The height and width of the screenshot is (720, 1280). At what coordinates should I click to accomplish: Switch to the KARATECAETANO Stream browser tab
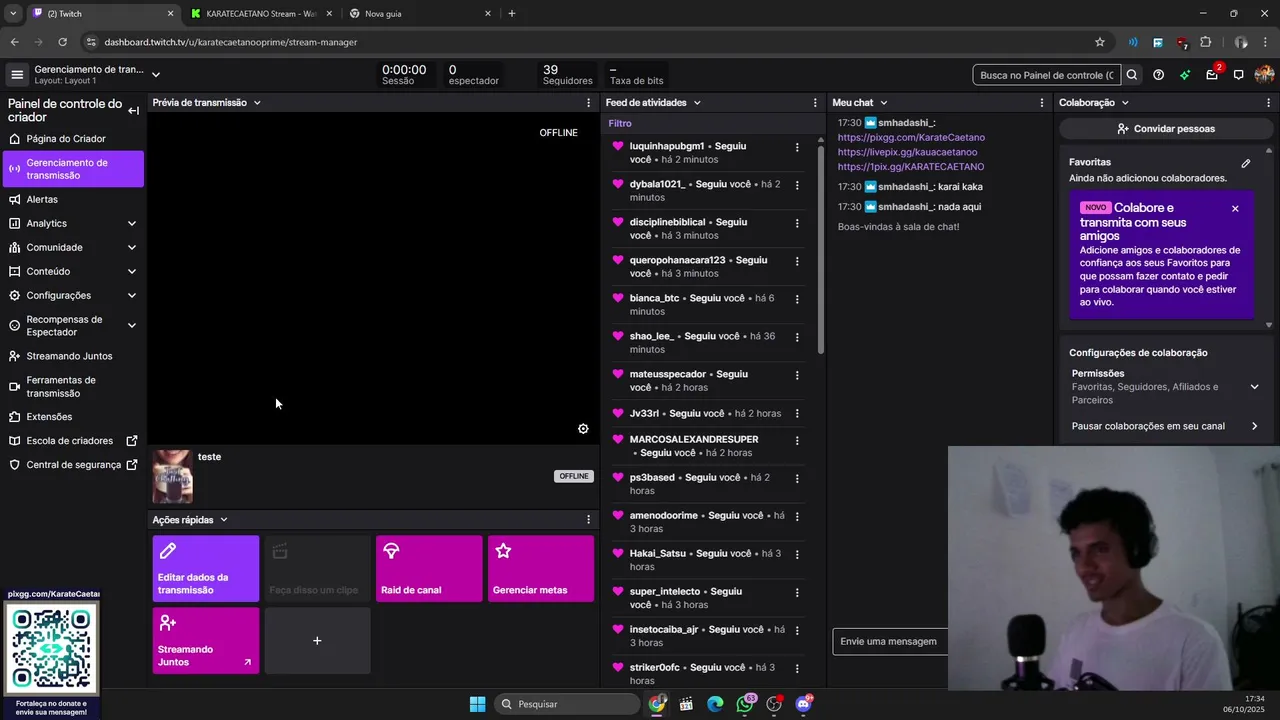pyautogui.click(x=260, y=14)
